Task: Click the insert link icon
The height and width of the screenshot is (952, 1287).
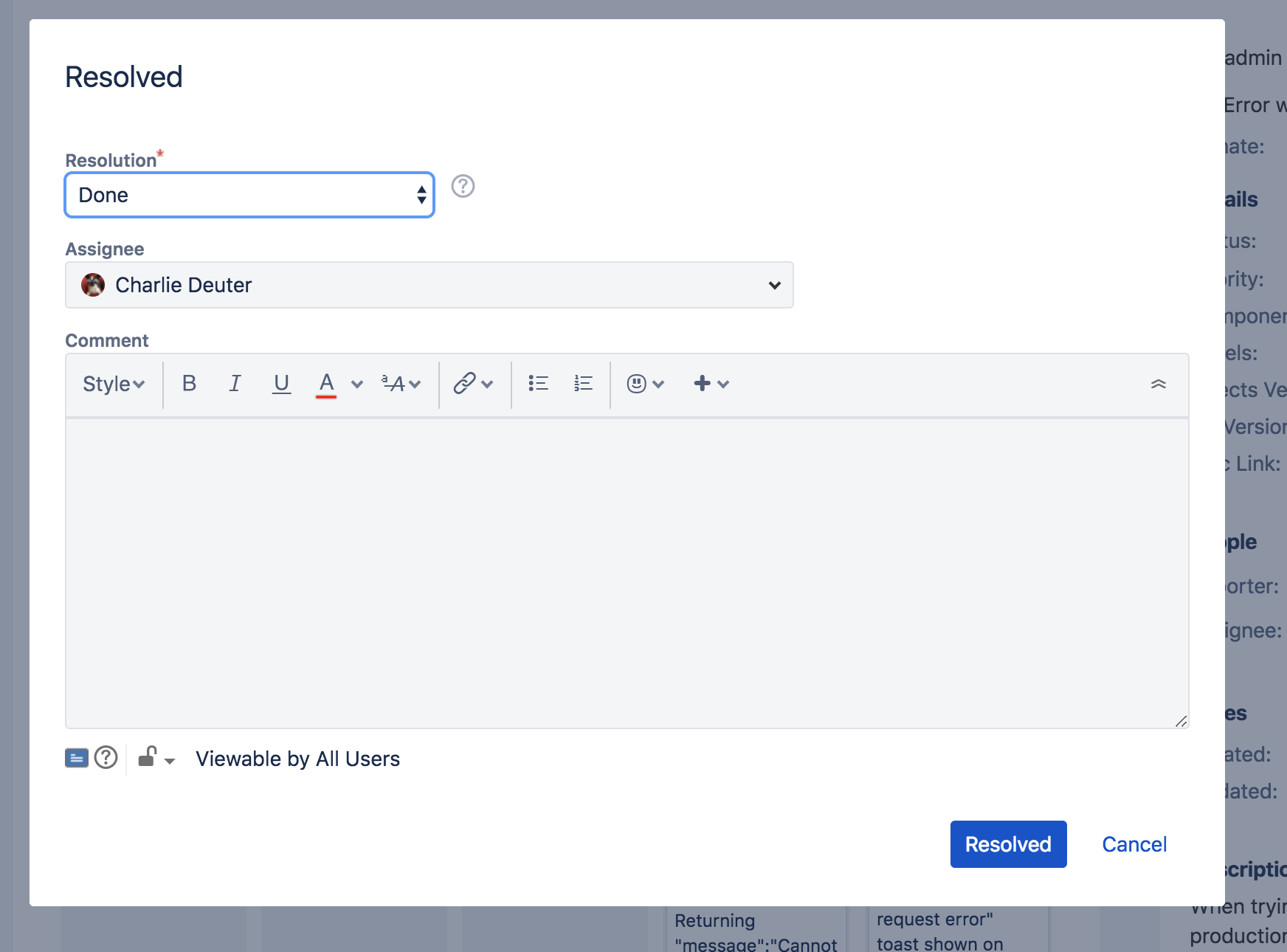Action: point(464,384)
